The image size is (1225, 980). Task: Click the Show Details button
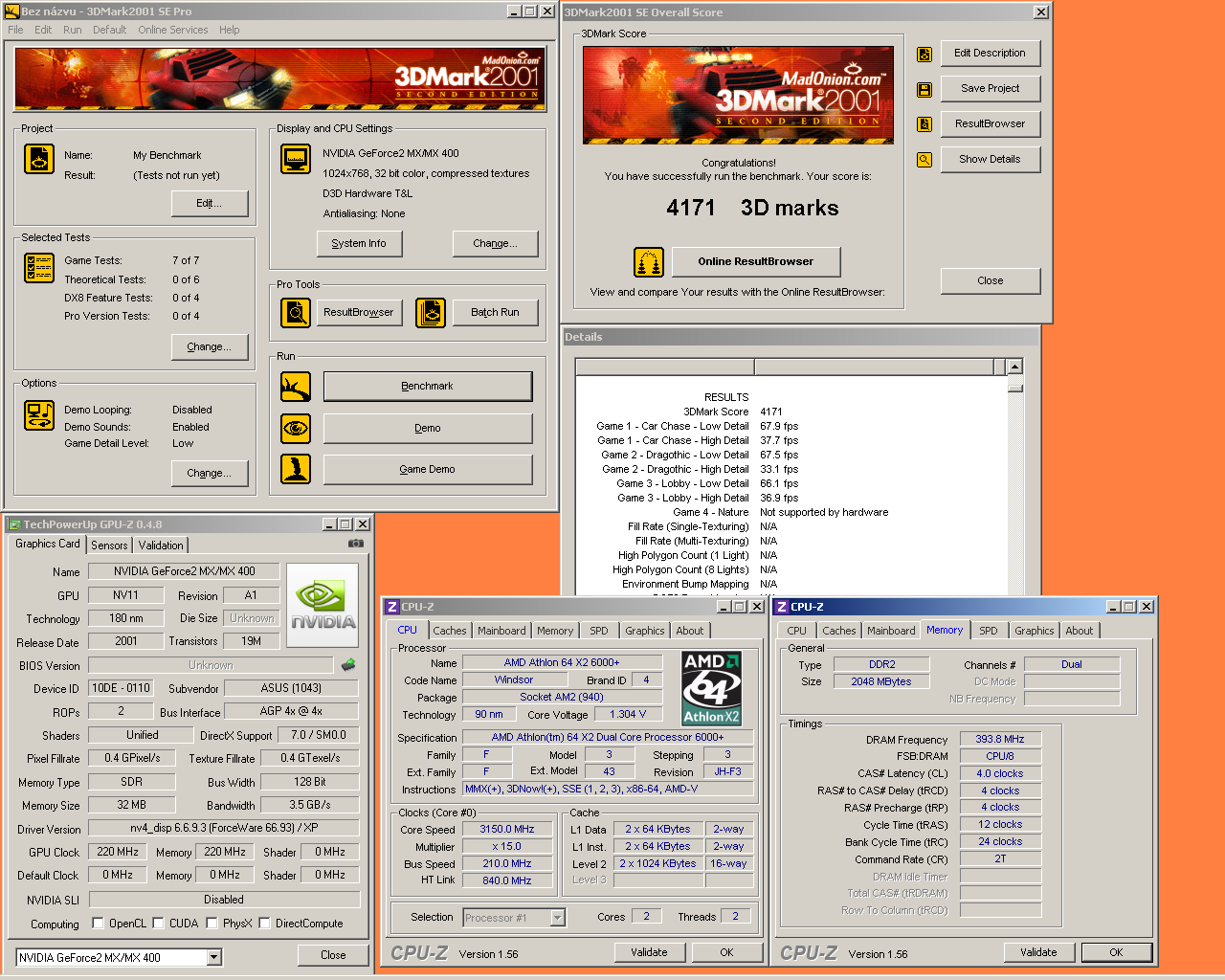click(991, 159)
